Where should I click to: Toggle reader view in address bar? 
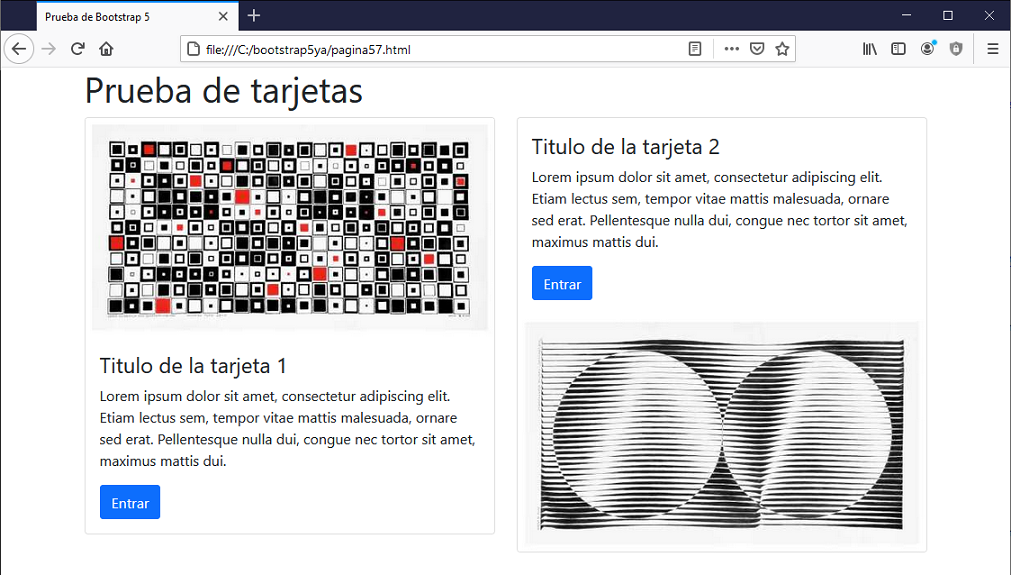click(694, 49)
